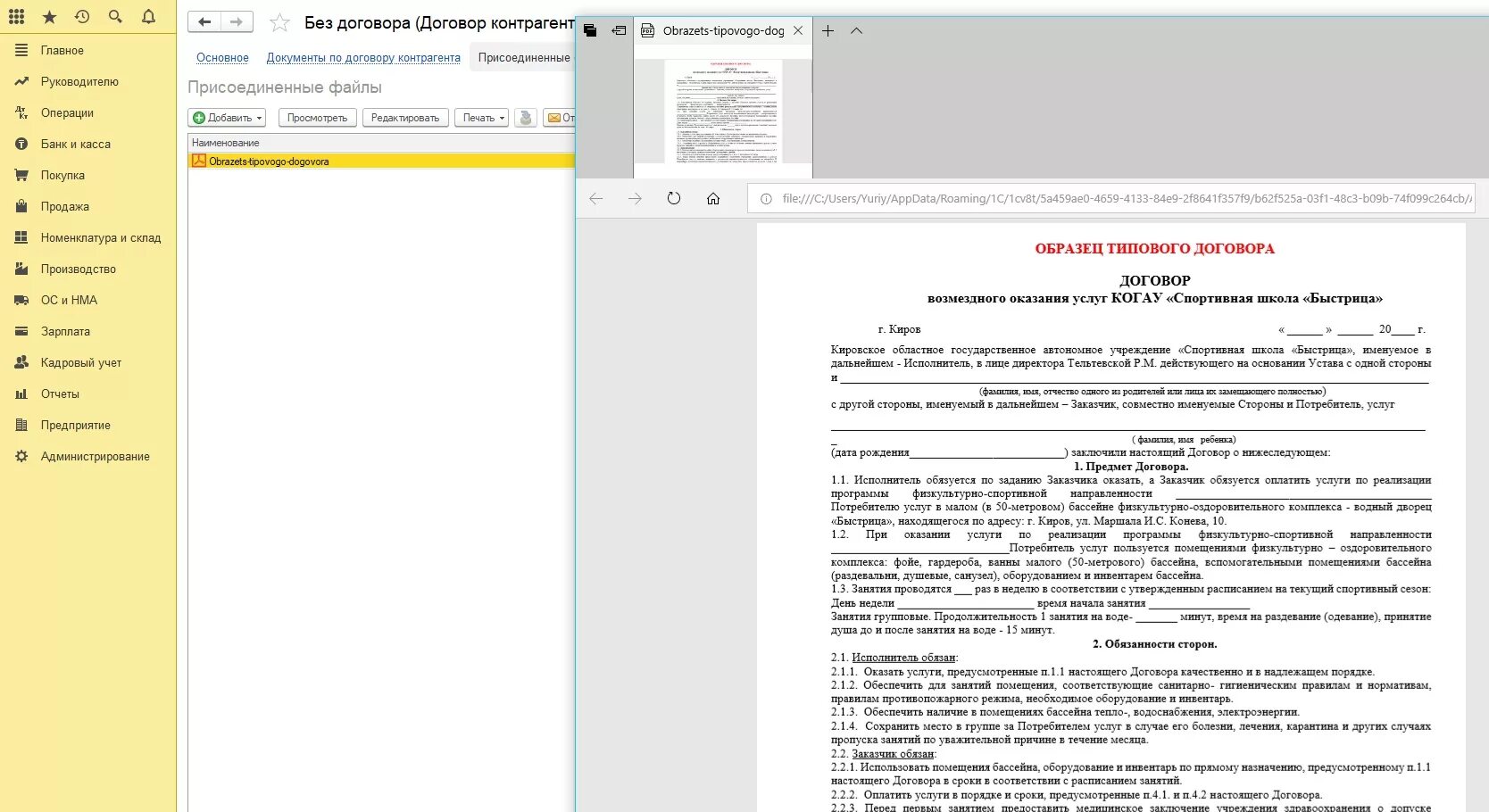Collapse tab previews with chevron icon
The height and width of the screenshot is (812, 1489).
coord(856,30)
